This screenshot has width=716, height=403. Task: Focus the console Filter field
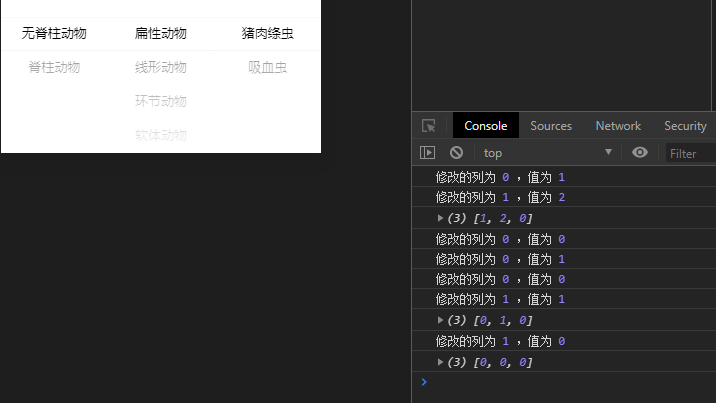pos(691,153)
